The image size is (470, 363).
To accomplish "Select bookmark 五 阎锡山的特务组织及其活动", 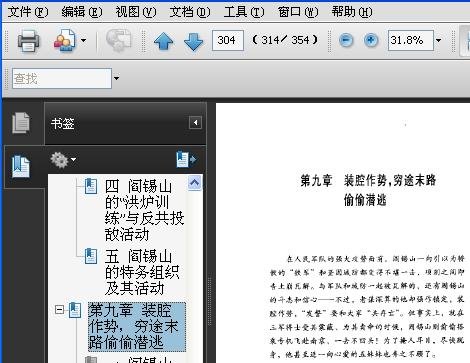I will click(142, 272).
